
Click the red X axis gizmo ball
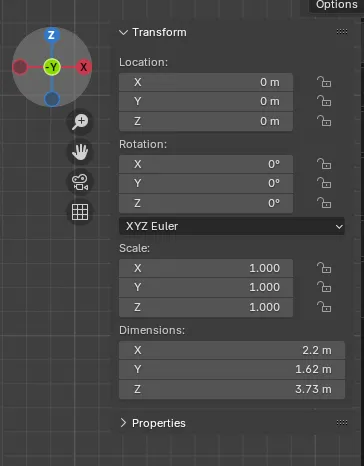pos(83,67)
